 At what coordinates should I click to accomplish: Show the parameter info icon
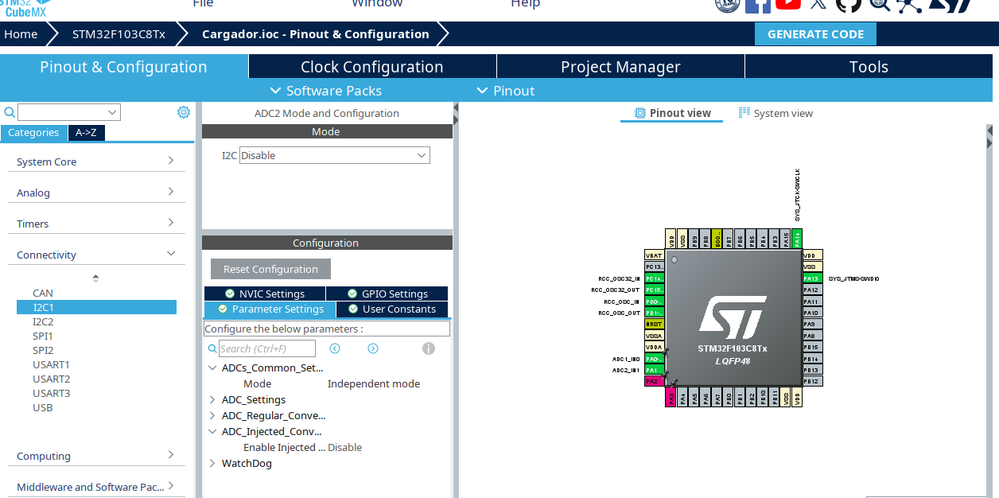[429, 348]
